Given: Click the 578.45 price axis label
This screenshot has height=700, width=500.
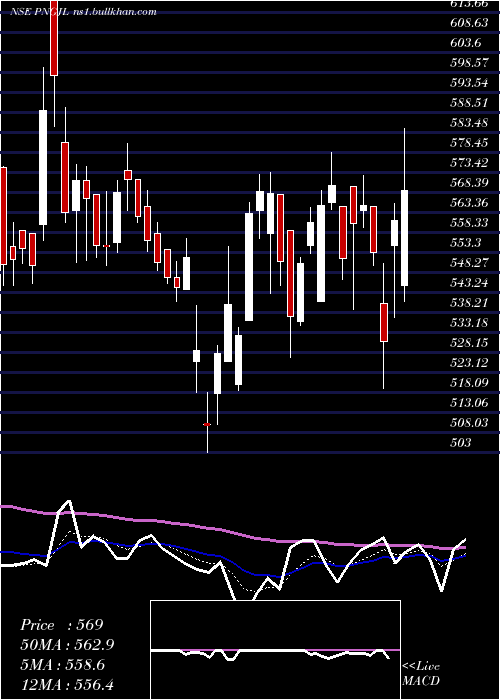Looking at the screenshot, I should click(x=469, y=143).
